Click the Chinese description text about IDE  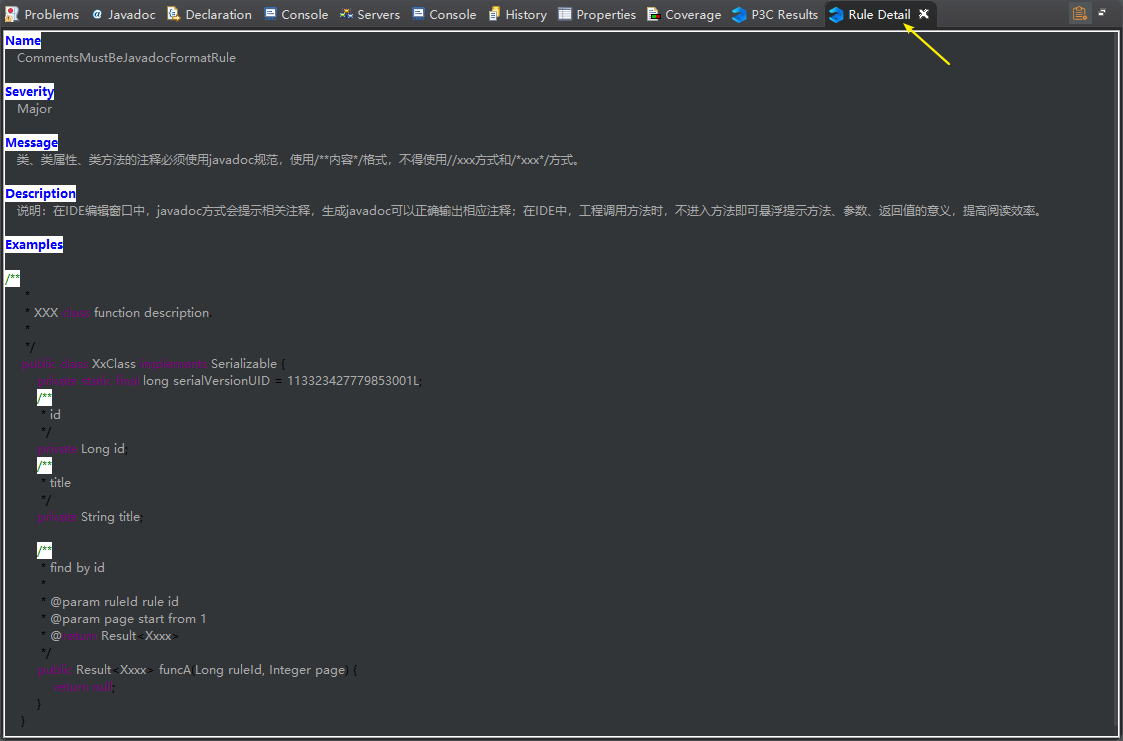(x=529, y=210)
